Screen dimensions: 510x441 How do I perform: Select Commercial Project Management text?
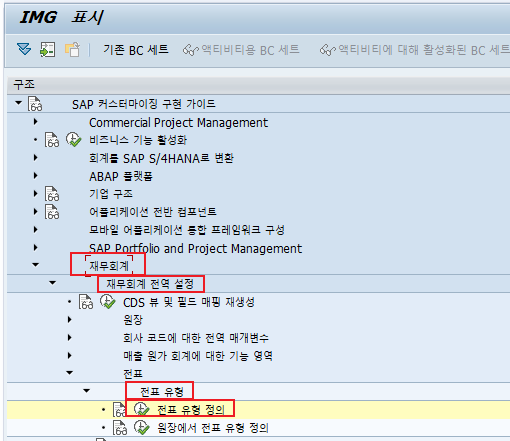[x=178, y=123]
